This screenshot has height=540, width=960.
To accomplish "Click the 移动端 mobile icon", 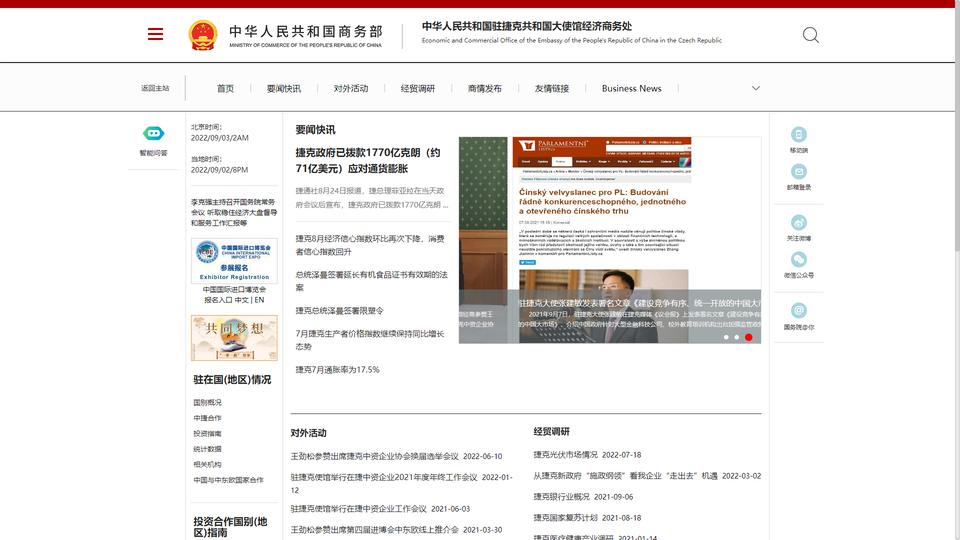I will pos(798,134).
